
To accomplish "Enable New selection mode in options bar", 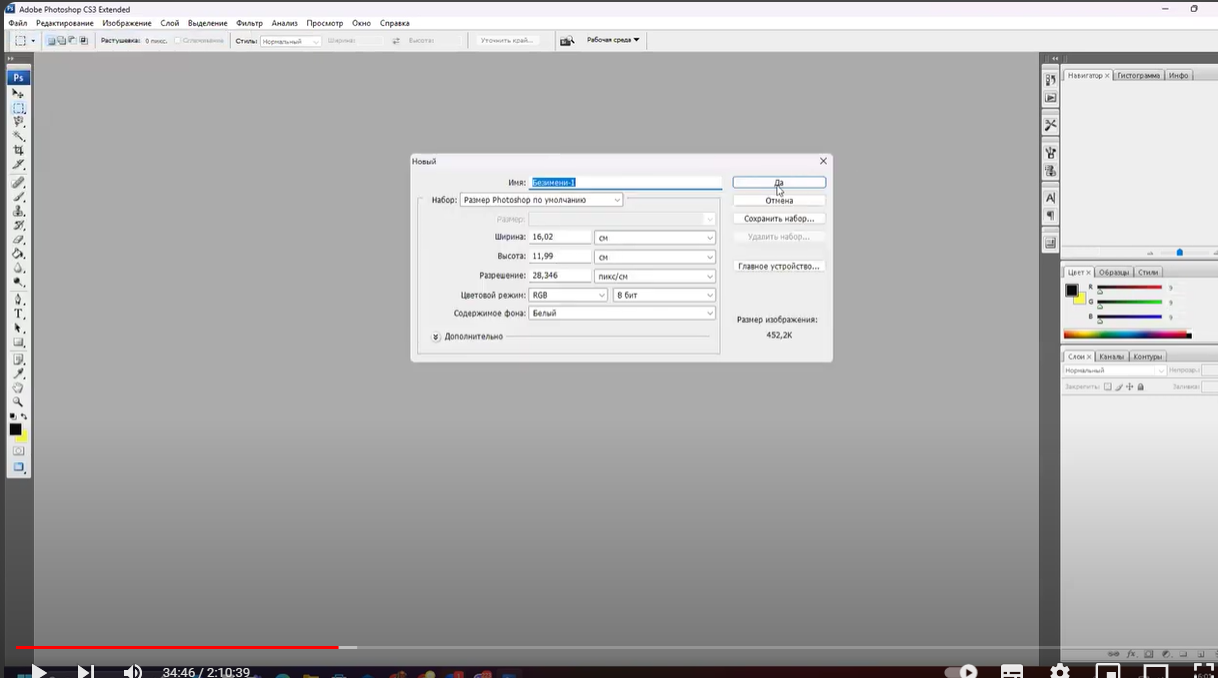I will [x=51, y=41].
